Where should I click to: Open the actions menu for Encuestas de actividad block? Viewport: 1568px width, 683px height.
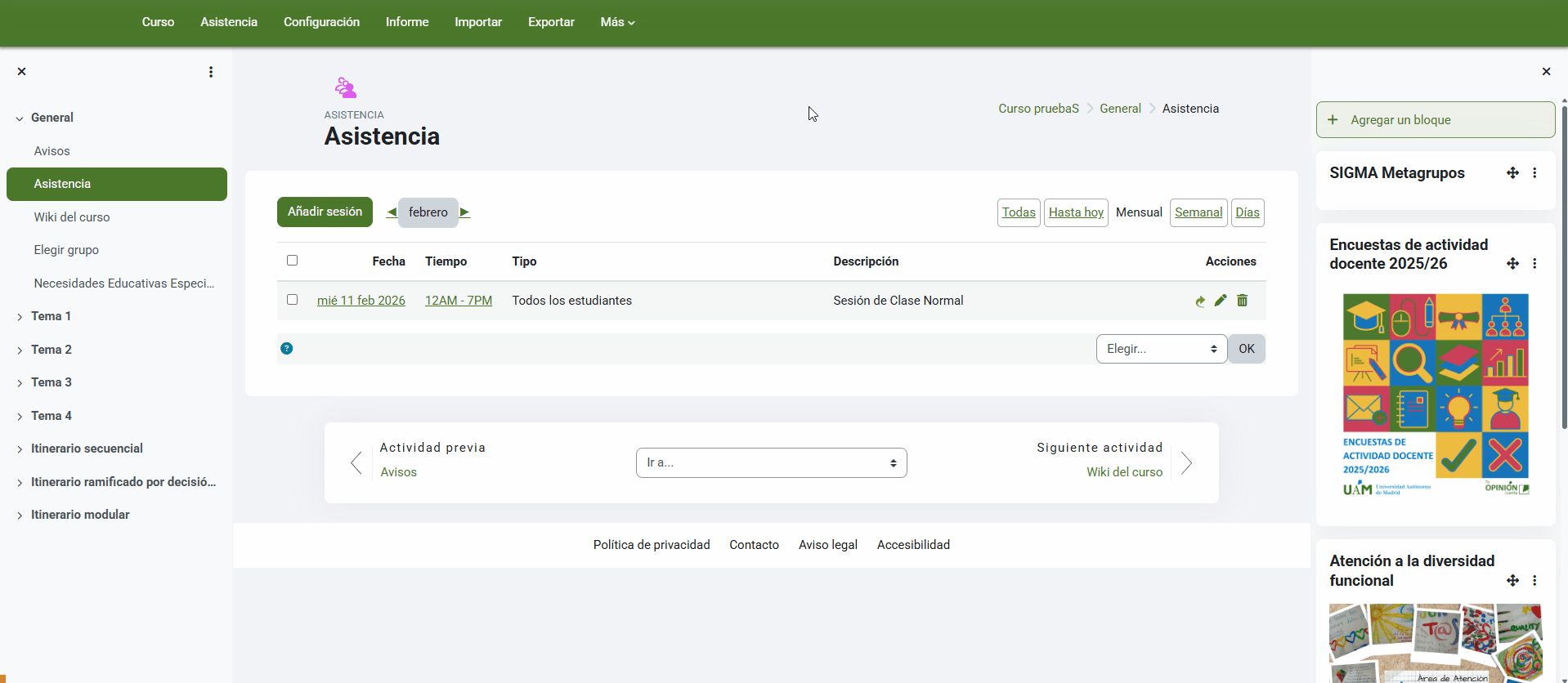point(1534,264)
